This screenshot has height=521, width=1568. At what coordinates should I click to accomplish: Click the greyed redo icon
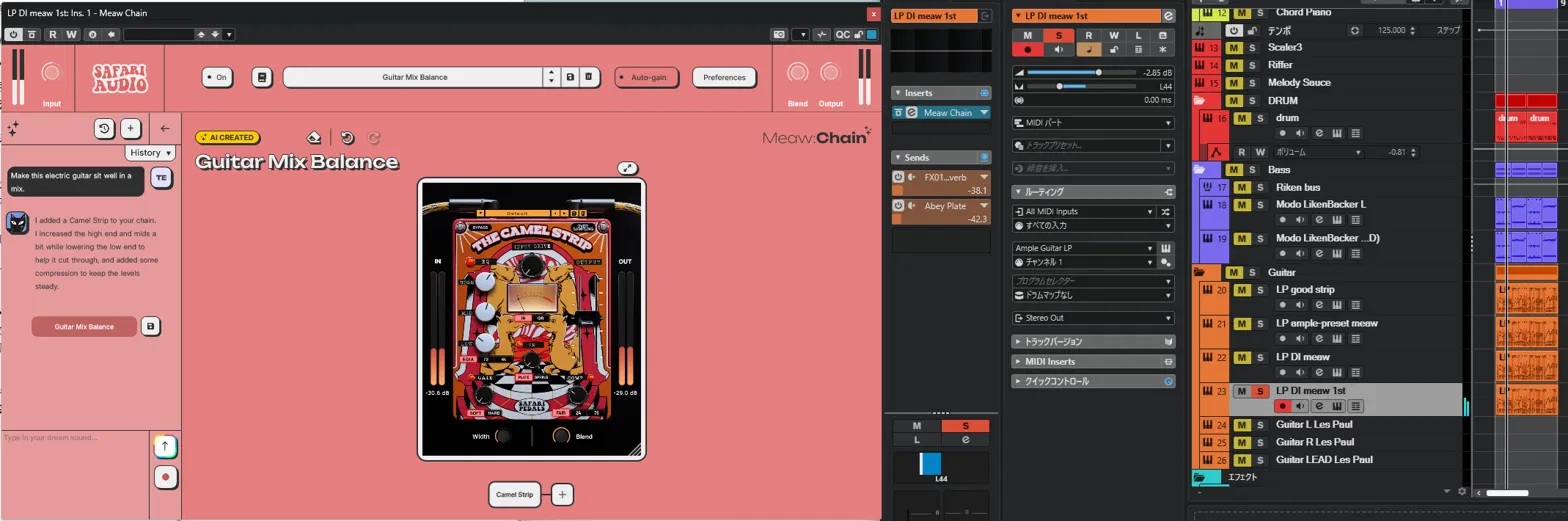[x=375, y=138]
